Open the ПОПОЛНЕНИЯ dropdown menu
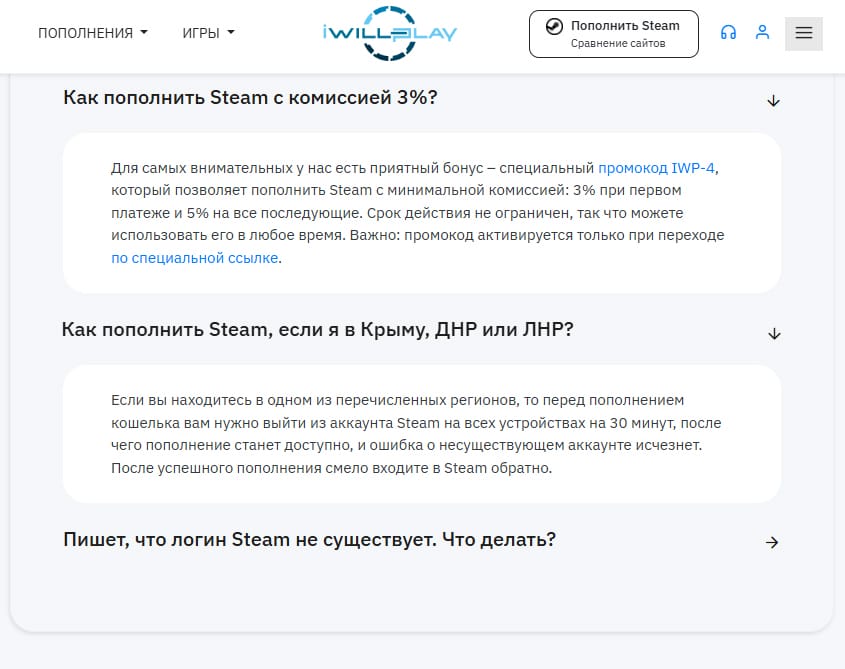845x669 pixels. (93, 33)
